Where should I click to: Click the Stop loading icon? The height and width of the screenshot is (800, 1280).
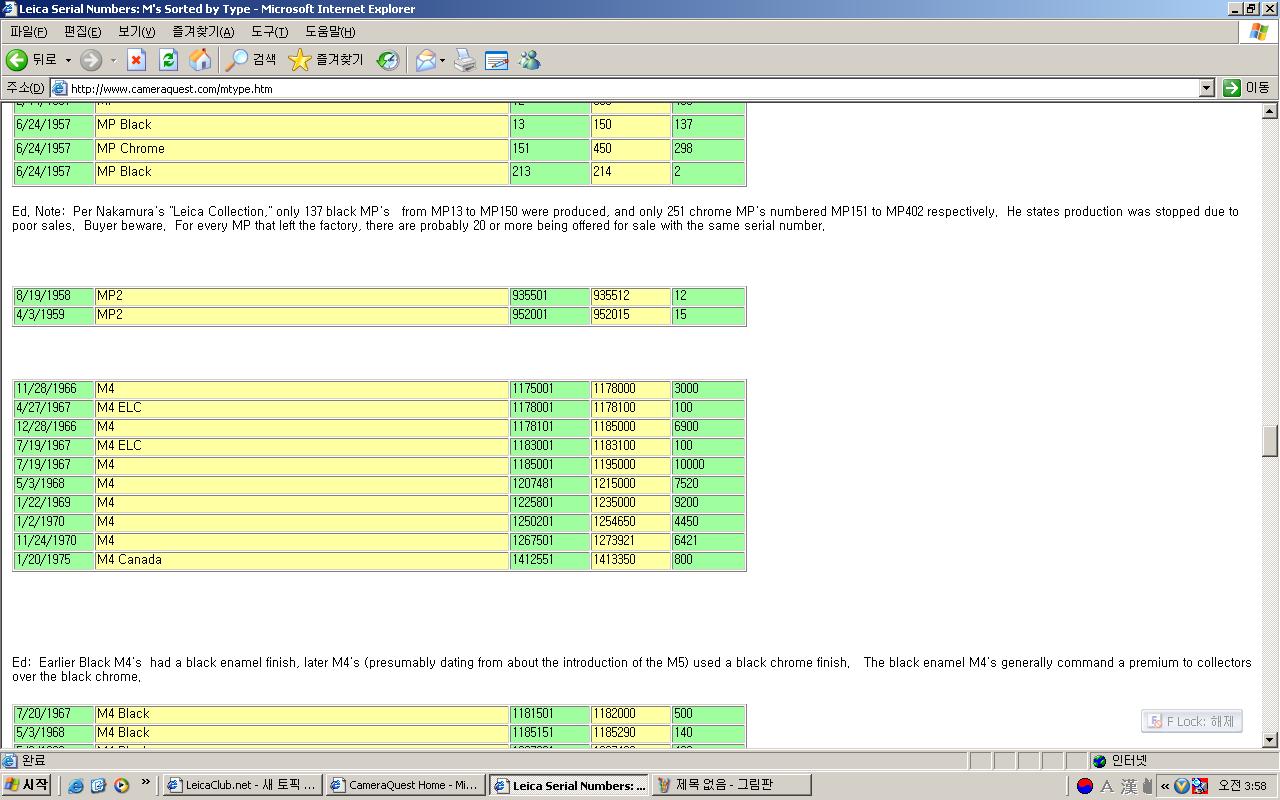coord(136,60)
